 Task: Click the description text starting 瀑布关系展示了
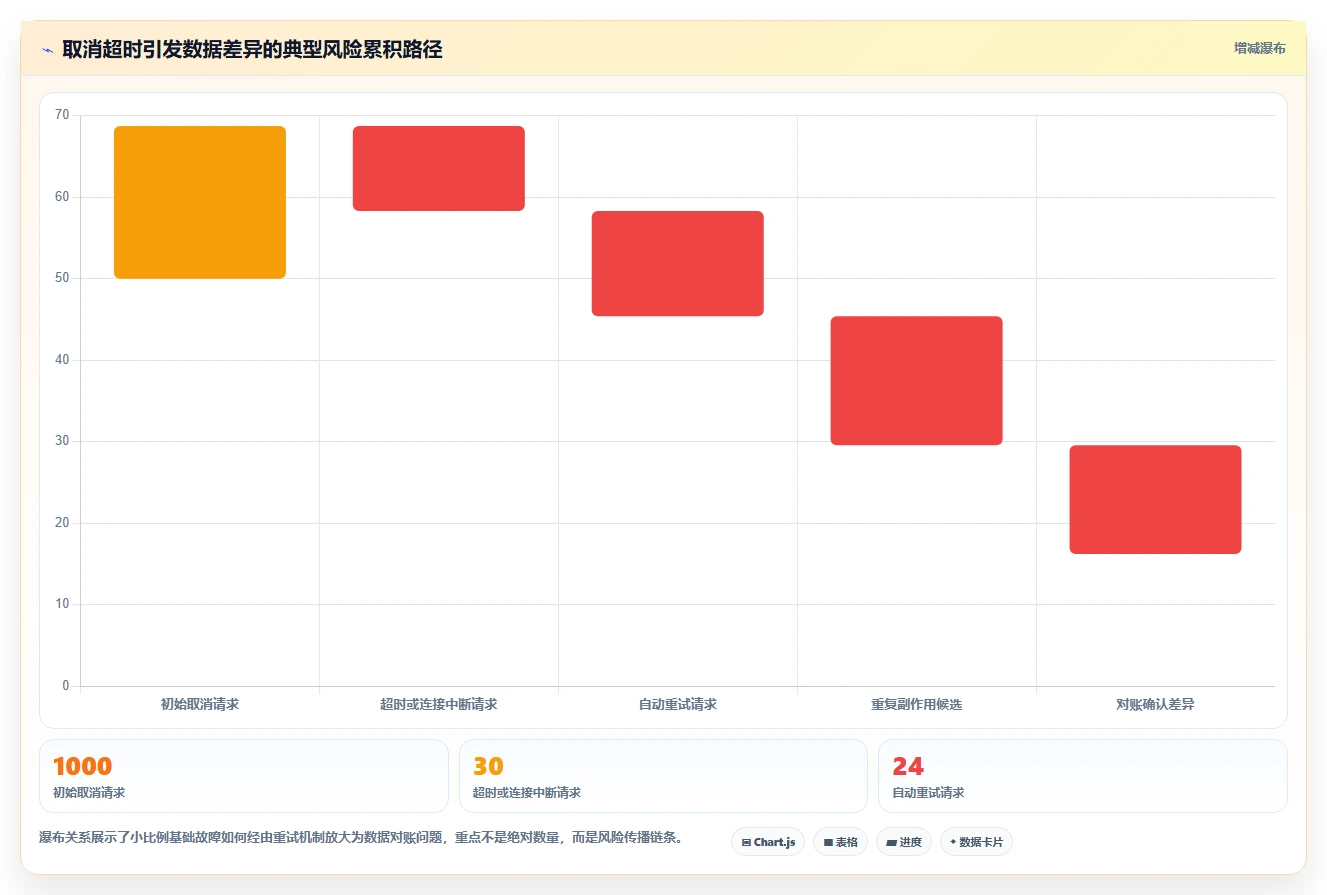pyautogui.click(x=361, y=838)
